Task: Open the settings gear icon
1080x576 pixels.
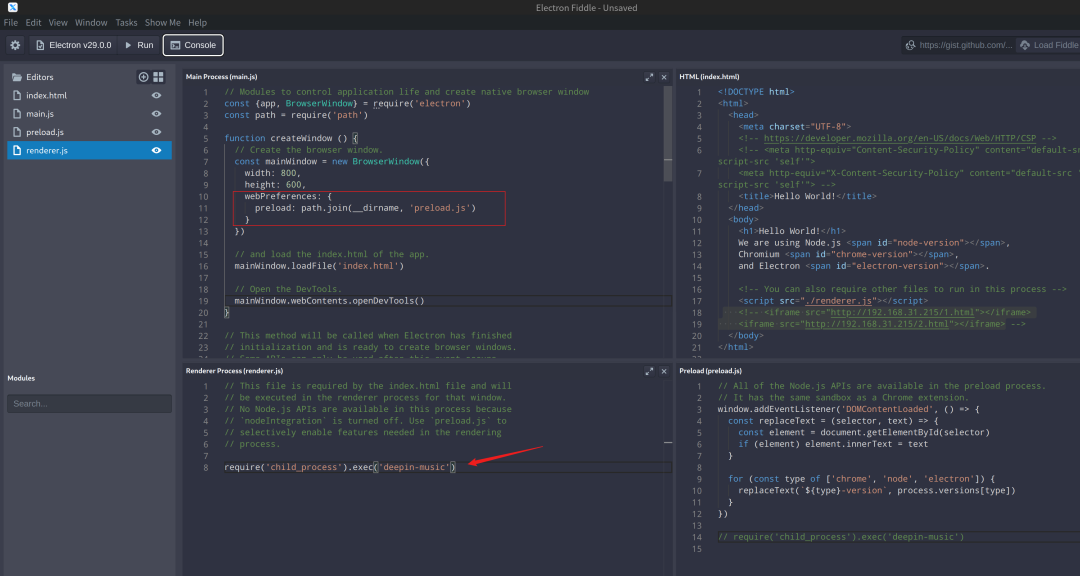Action: pyautogui.click(x=15, y=45)
